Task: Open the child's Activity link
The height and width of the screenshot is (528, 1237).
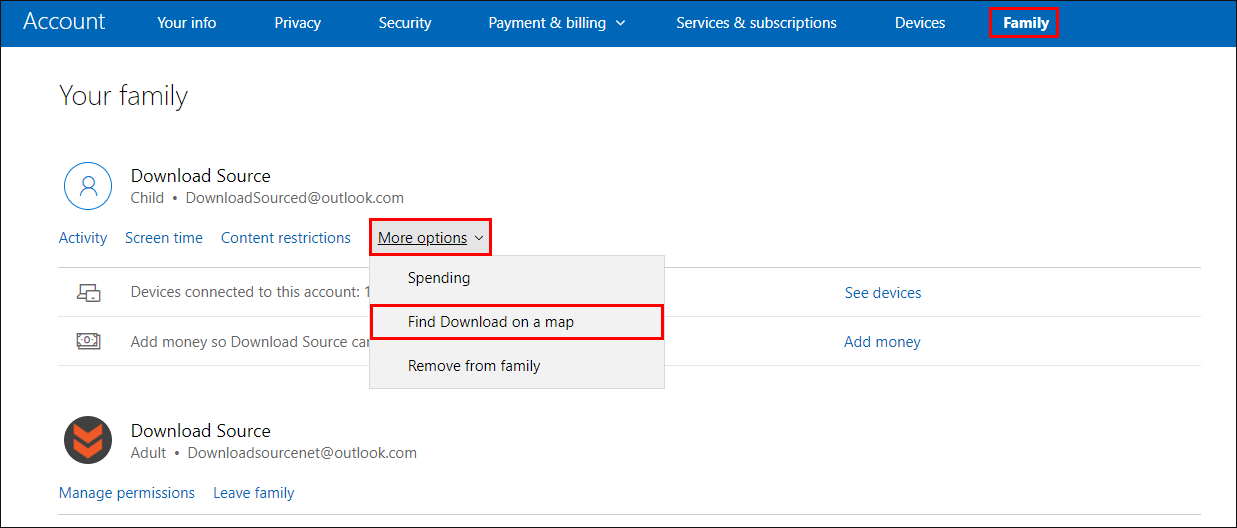Action: [x=83, y=238]
